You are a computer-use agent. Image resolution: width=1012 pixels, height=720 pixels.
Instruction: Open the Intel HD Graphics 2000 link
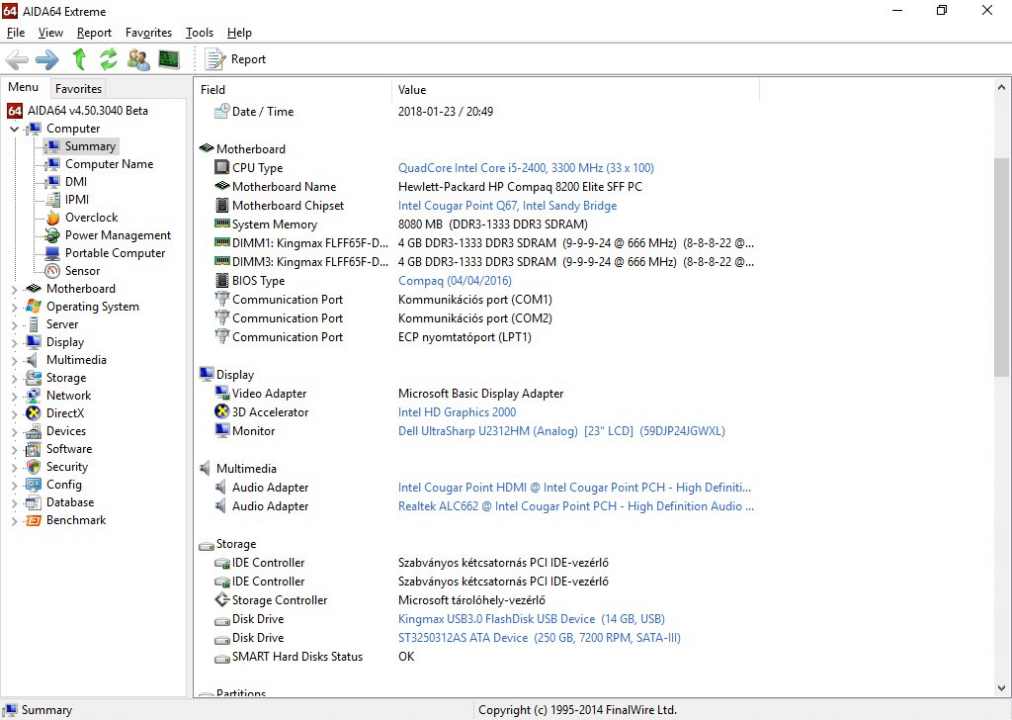pyautogui.click(x=457, y=412)
